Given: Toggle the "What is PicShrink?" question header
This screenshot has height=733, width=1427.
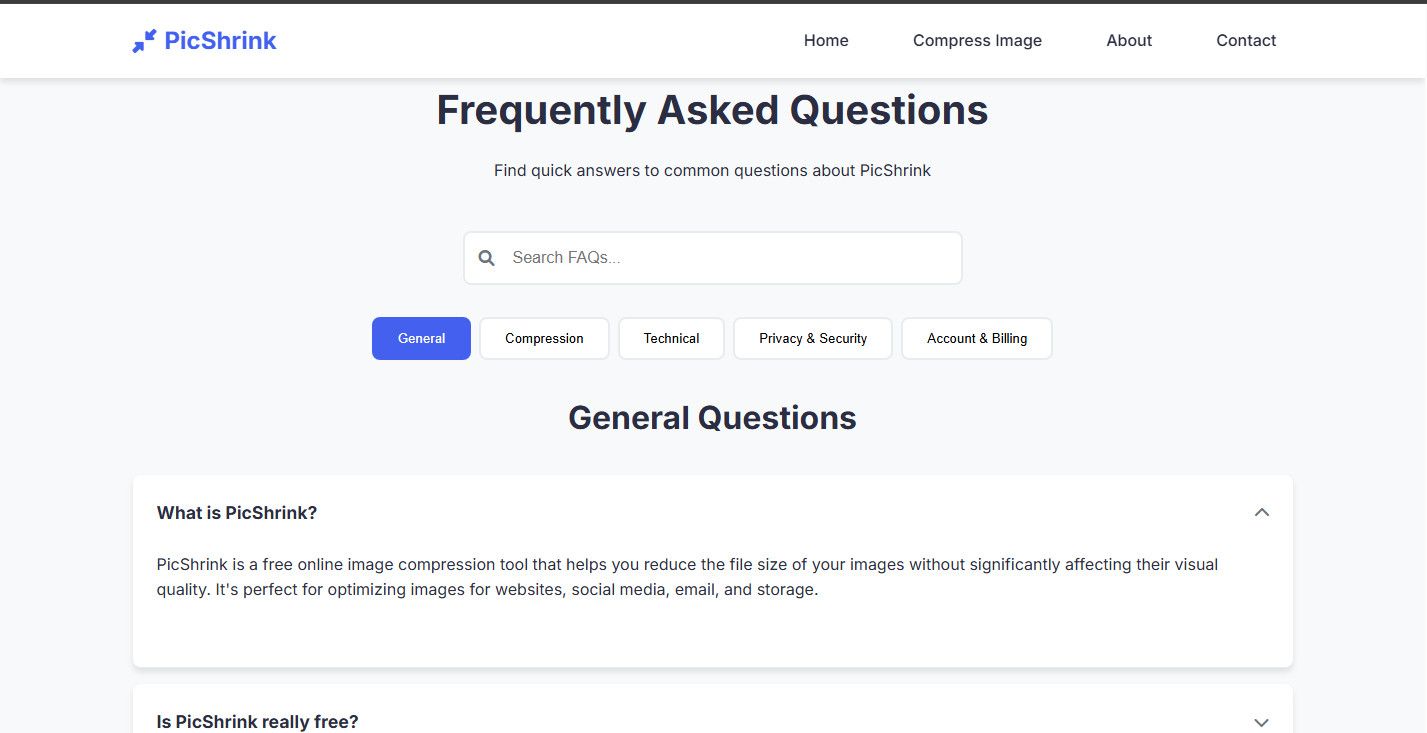Looking at the screenshot, I should pos(237,513).
